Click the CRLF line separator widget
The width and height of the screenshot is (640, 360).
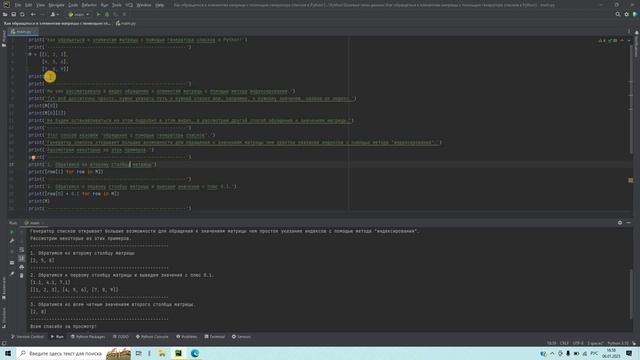[564, 343]
